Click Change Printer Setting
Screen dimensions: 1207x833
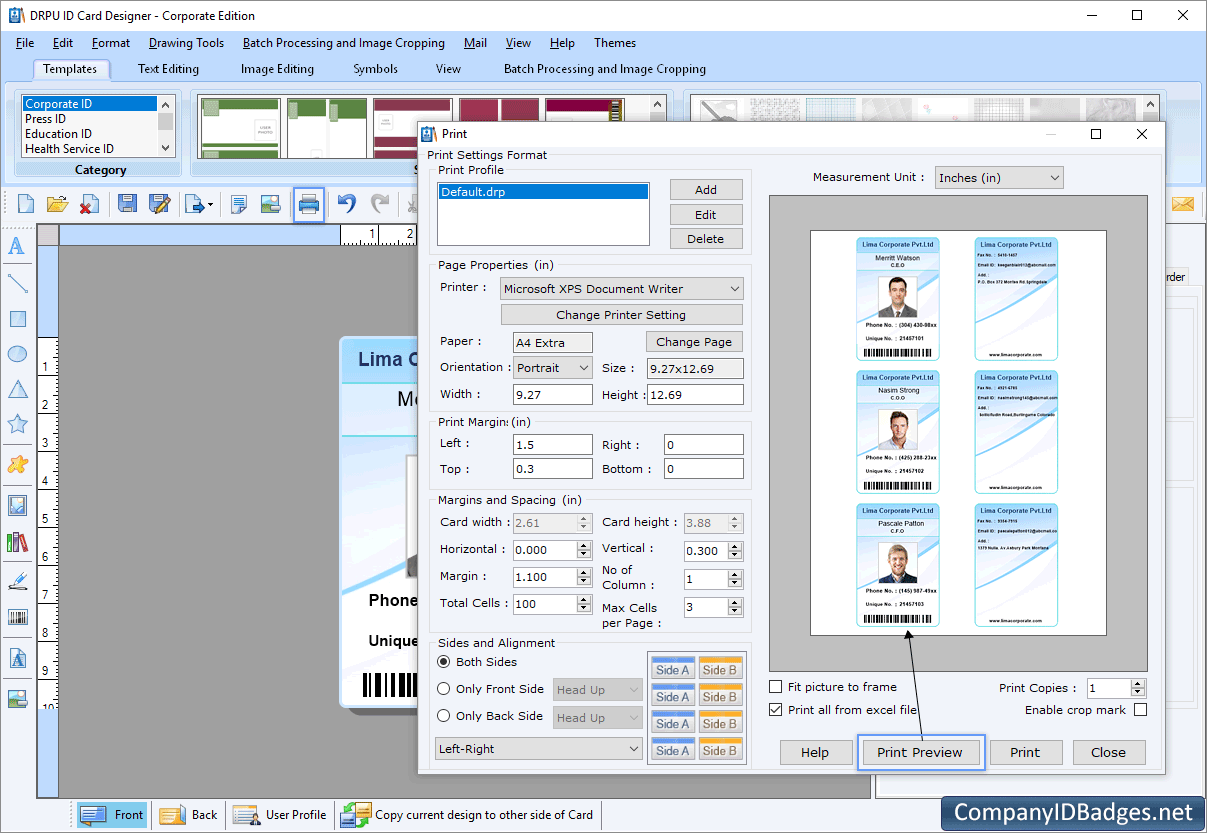[621, 314]
